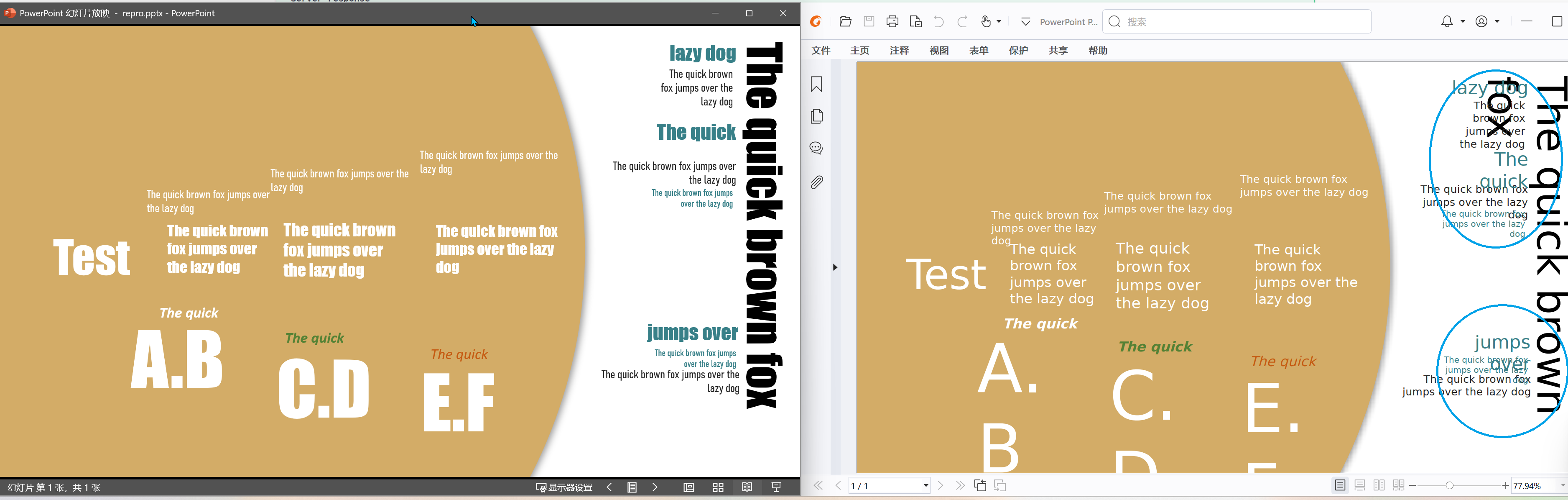Image resolution: width=1568 pixels, height=500 pixels.
Task: Open the 保护 menu tab
Action: point(1018,51)
